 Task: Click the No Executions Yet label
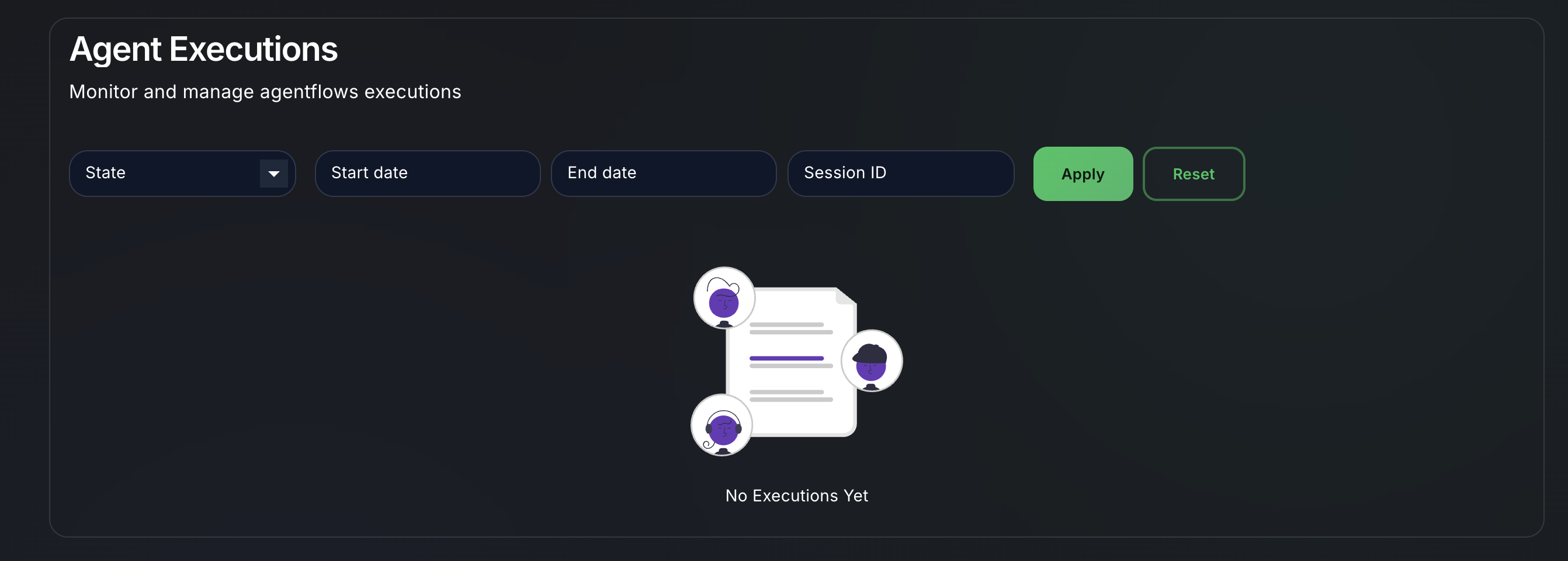click(796, 495)
